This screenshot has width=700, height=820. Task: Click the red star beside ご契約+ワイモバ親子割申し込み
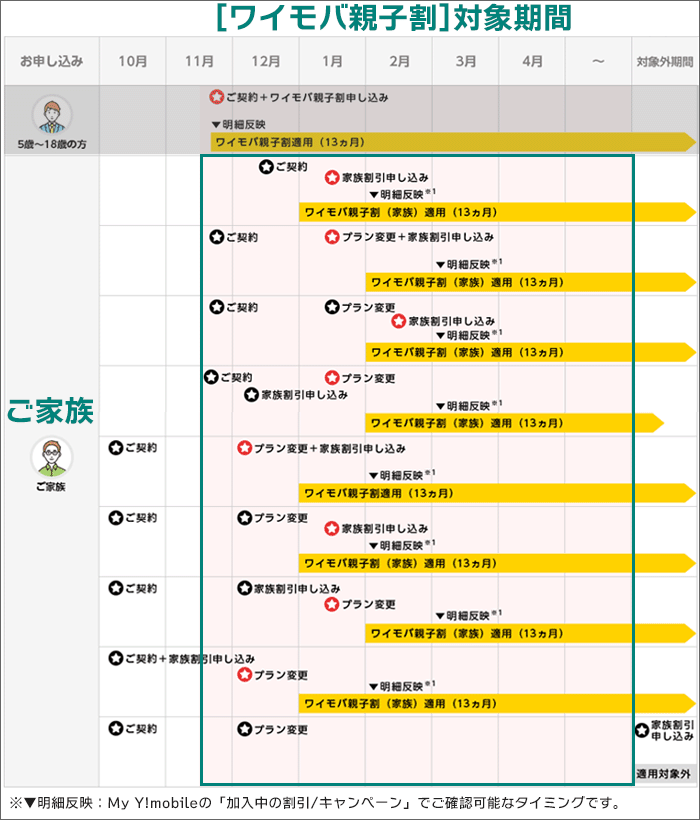click(x=216, y=97)
